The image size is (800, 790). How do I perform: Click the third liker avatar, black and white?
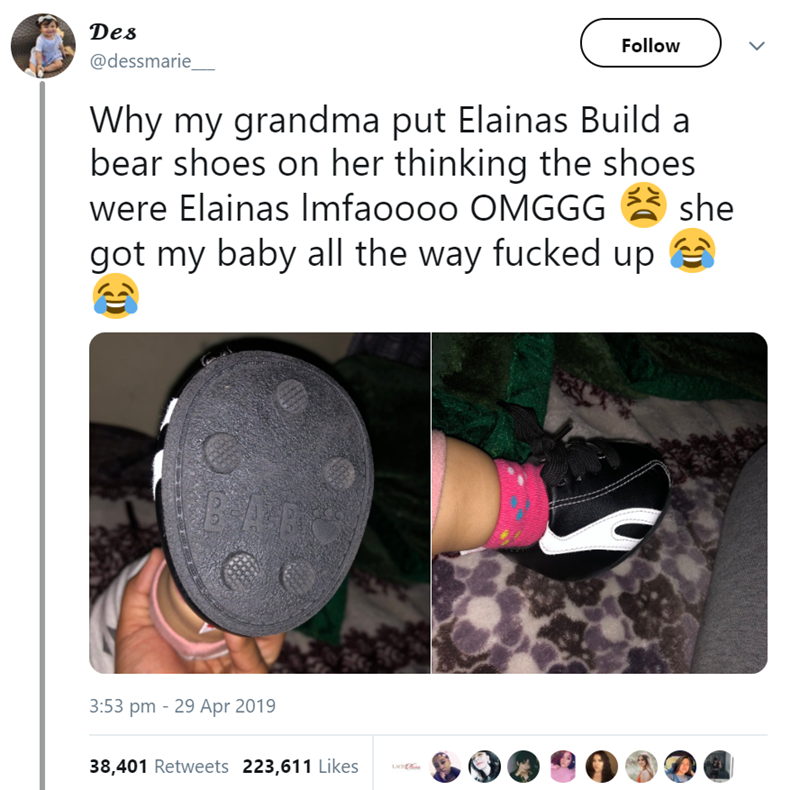tap(485, 766)
